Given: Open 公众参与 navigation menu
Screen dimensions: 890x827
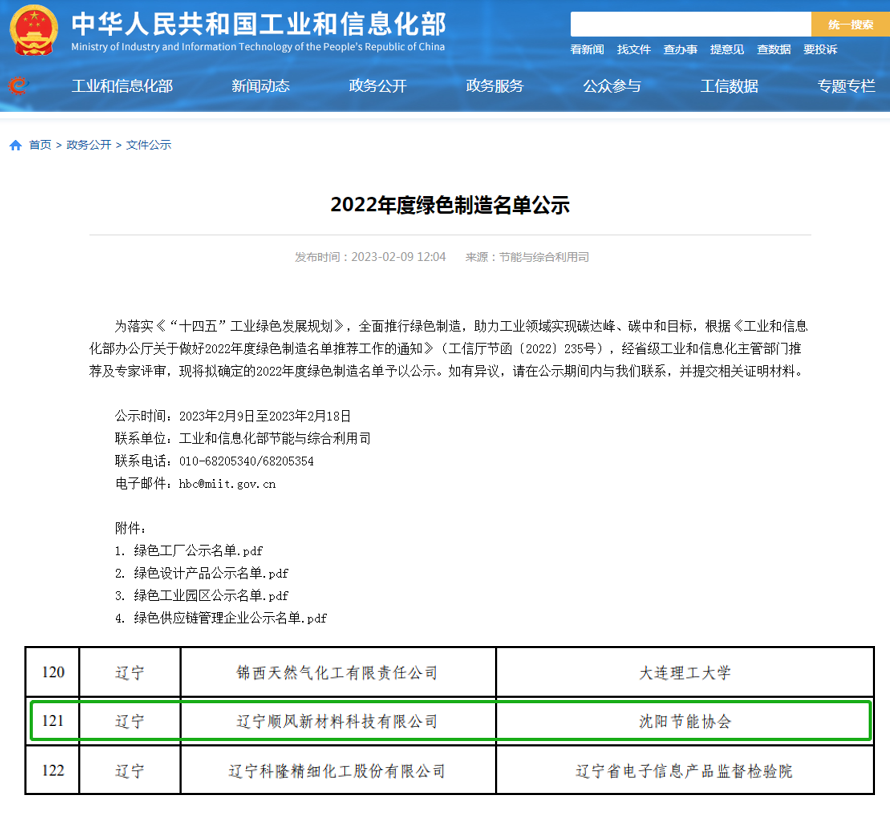Looking at the screenshot, I should (x=612, y=86).
